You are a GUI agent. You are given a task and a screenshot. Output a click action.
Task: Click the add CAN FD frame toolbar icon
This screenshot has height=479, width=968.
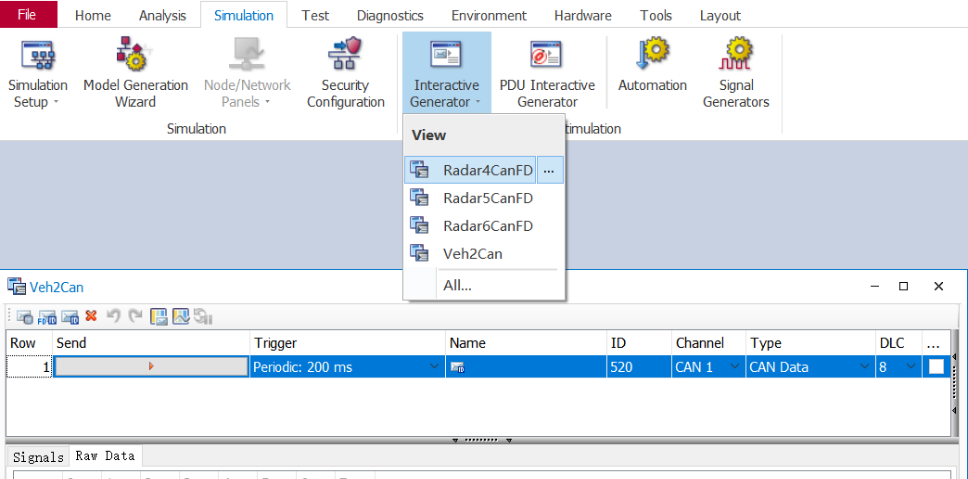[47, 316]
